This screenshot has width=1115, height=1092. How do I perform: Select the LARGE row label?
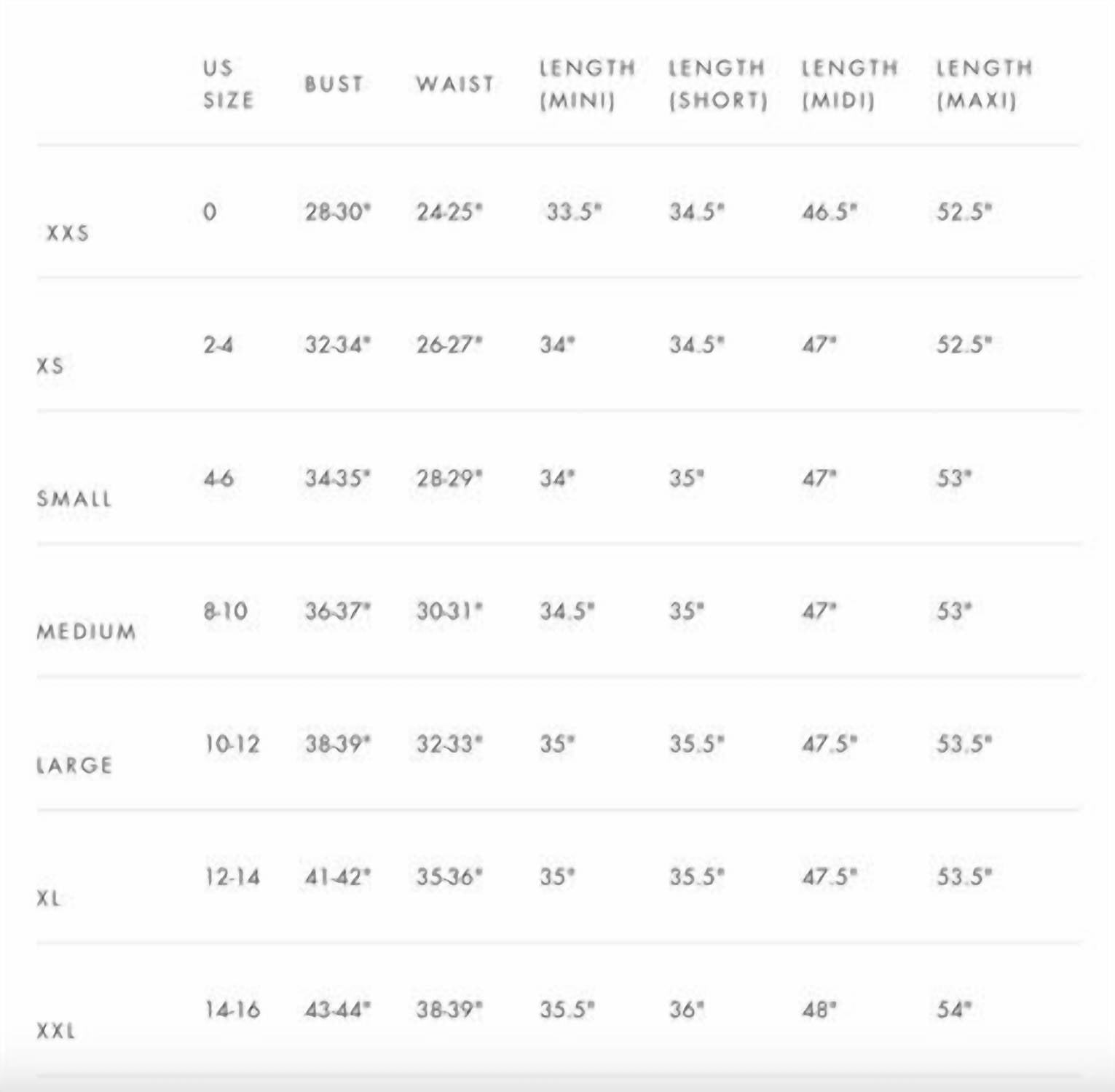point(74,765)
